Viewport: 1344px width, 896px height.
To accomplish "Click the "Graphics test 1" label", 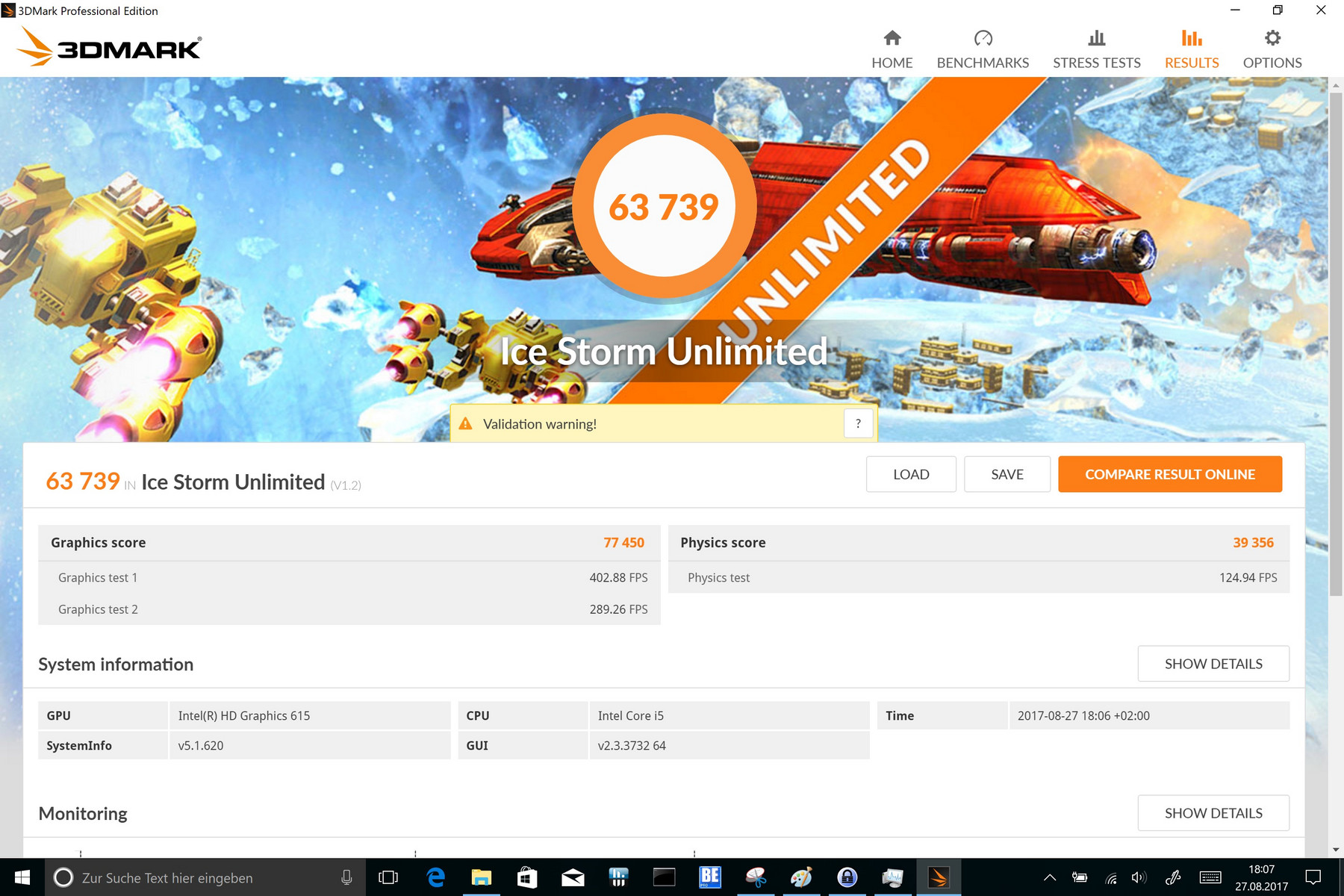I will click(x=98, y=578).
